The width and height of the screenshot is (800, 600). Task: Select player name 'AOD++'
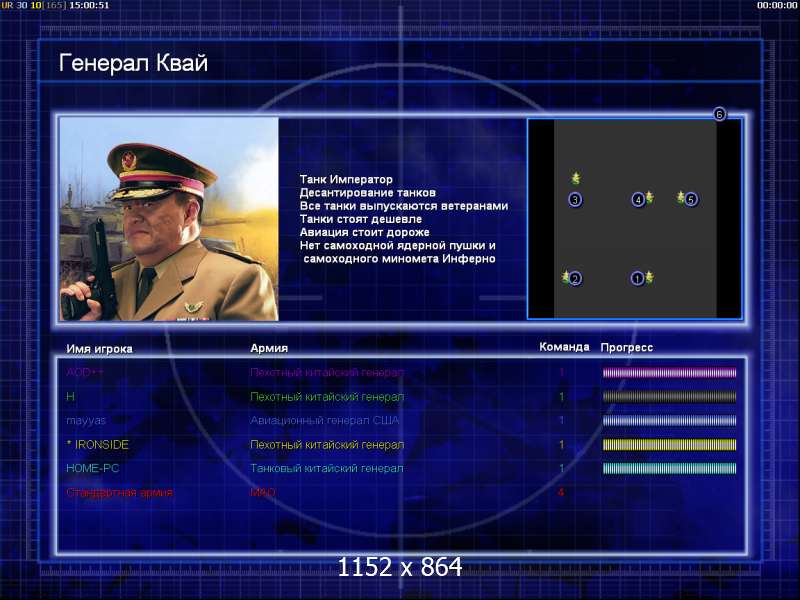(x=85, y=372)
